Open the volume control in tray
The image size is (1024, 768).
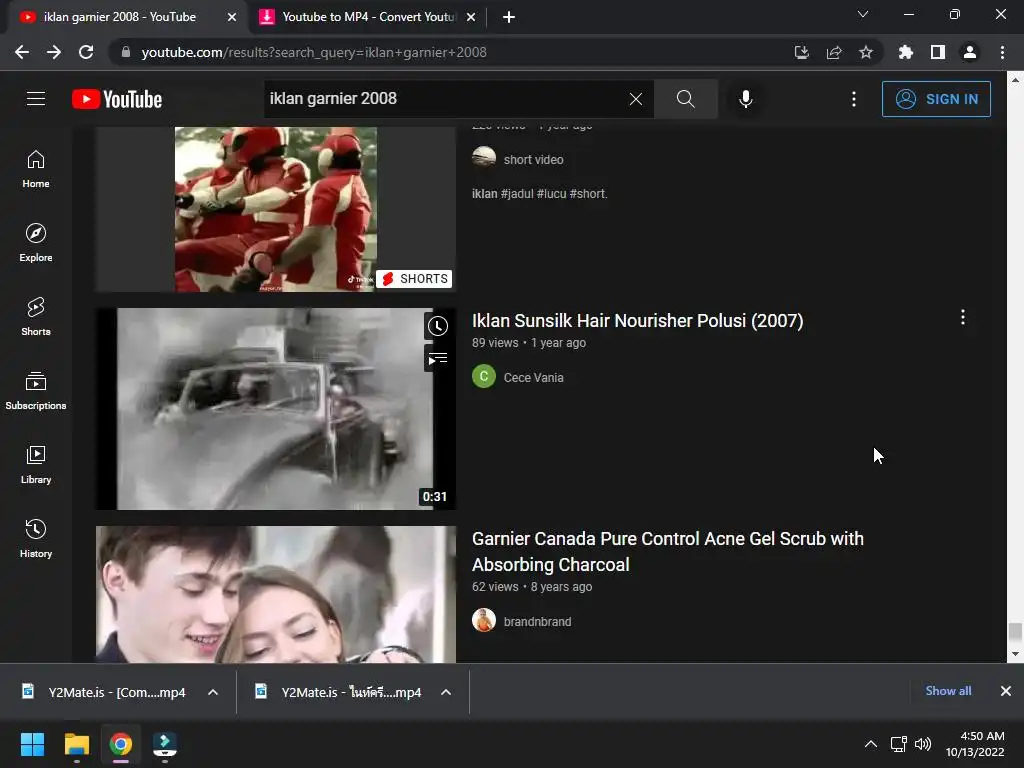[x=923, y=744]
